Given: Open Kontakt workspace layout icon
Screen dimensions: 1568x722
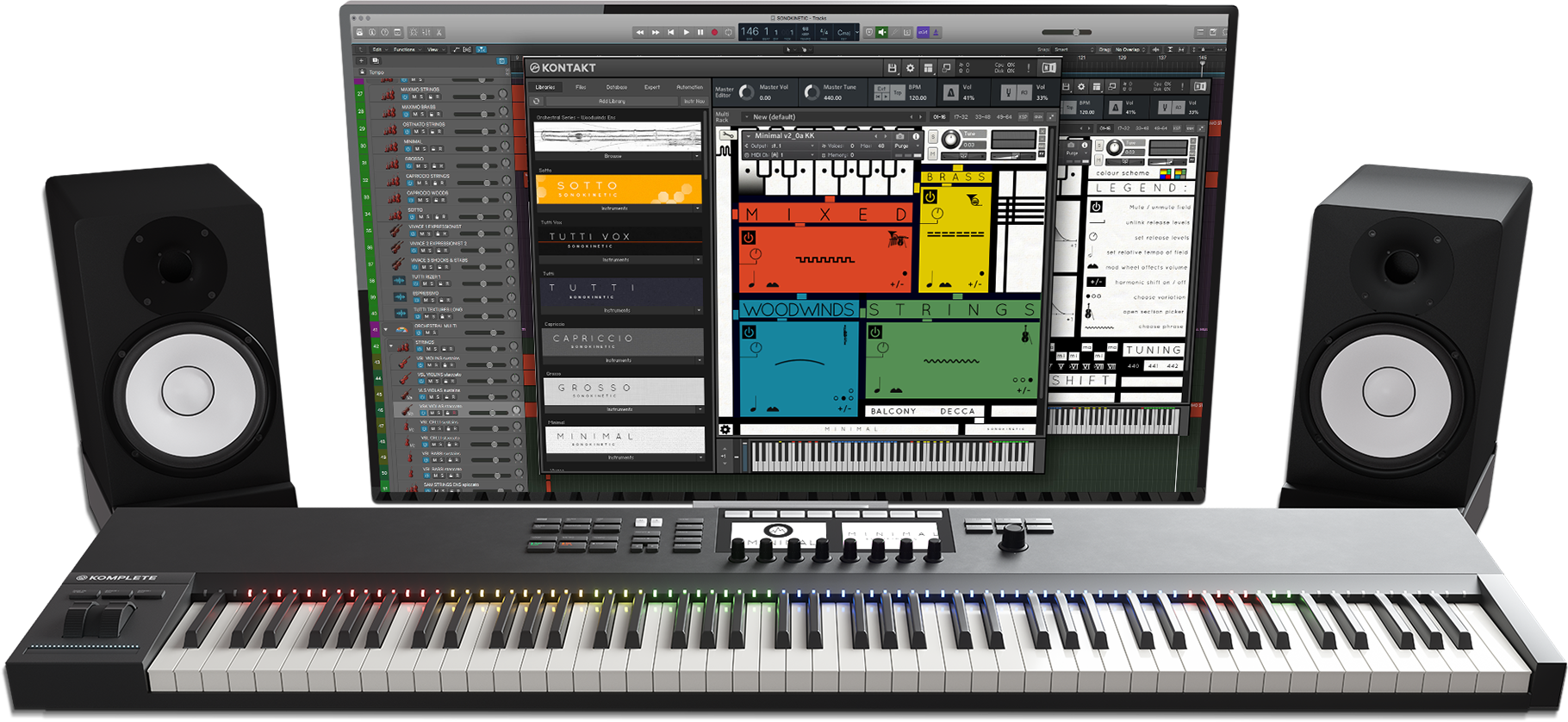Looking at the screenshot, I should [x=928, y=68].
